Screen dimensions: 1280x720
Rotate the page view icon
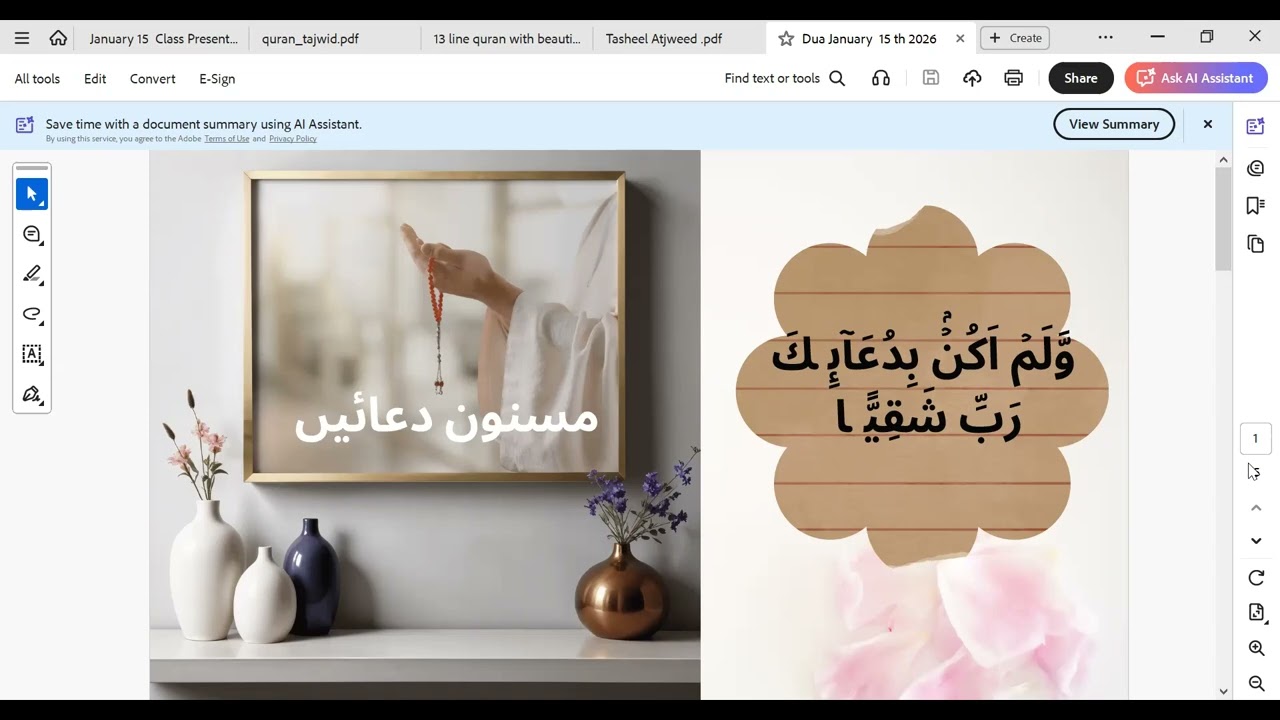click(1257, 578)
